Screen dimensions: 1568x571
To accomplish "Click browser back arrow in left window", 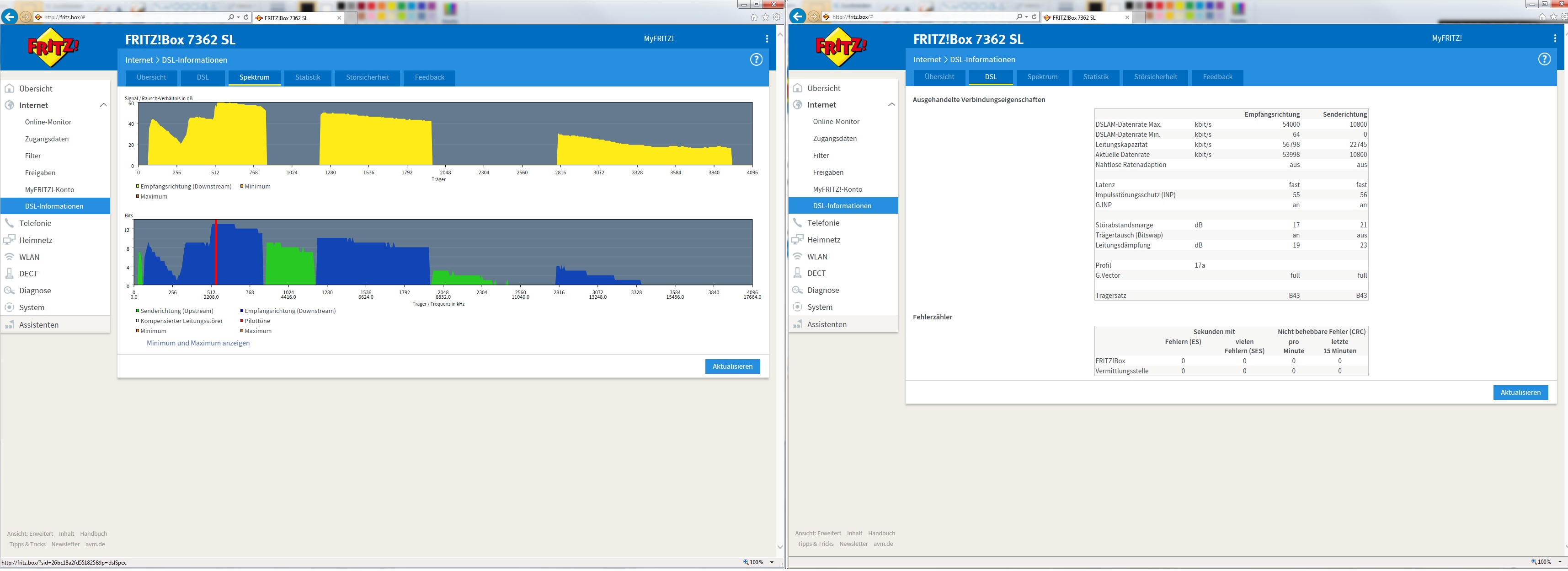I will [x=9, y=17].
